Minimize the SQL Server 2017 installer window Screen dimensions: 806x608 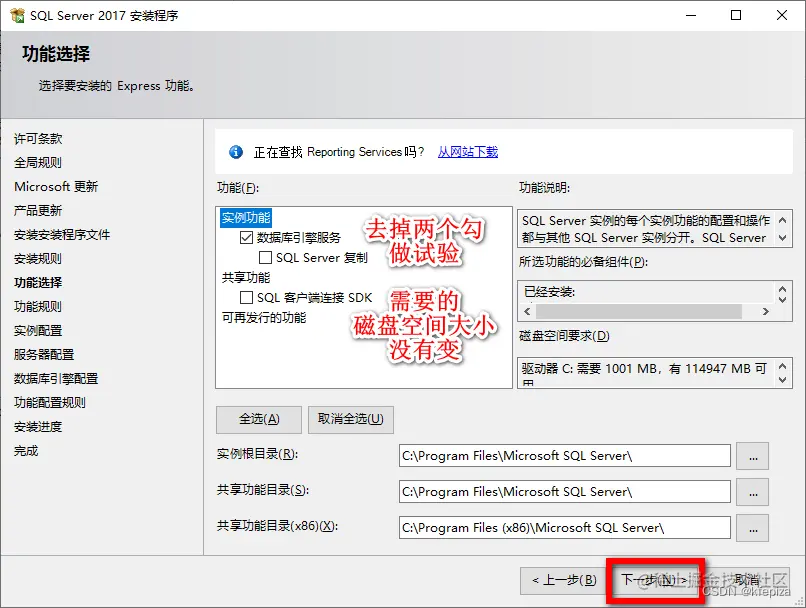691,15
